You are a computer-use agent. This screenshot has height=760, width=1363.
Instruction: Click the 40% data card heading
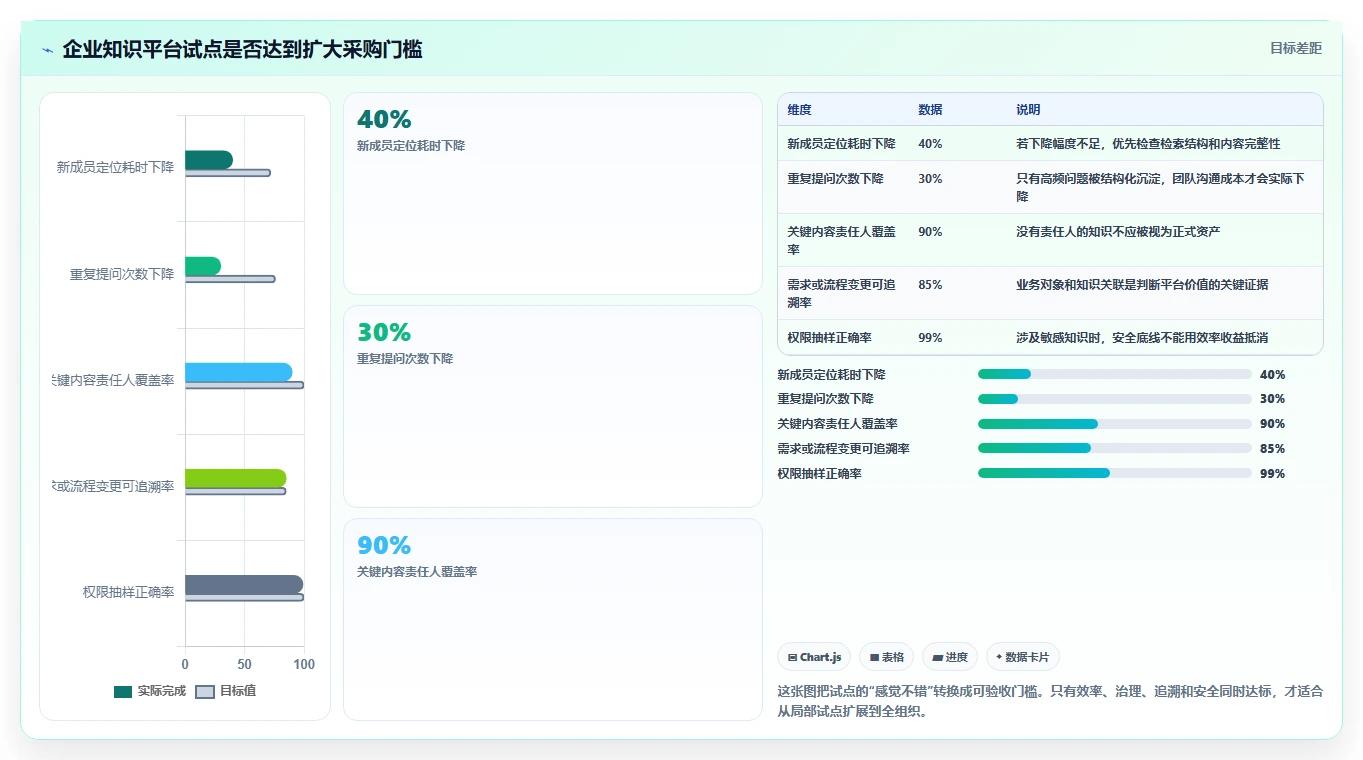click(384, 120)
